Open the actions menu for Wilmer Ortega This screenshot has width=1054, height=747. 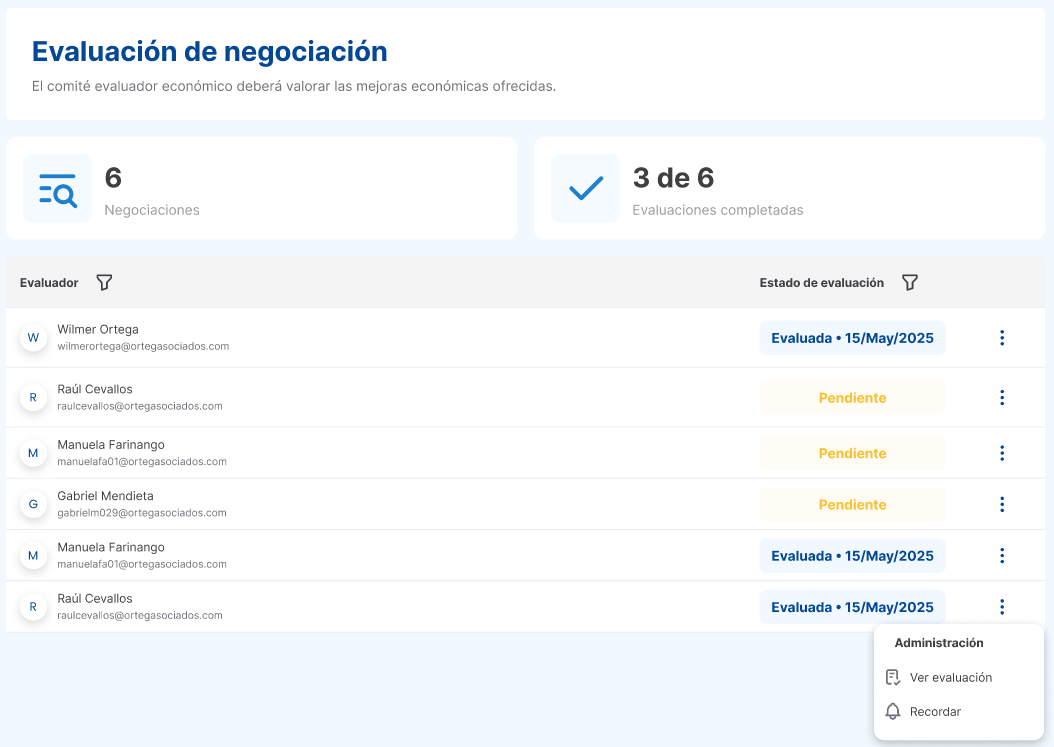pyautogui.click(x=1002, y=337)
